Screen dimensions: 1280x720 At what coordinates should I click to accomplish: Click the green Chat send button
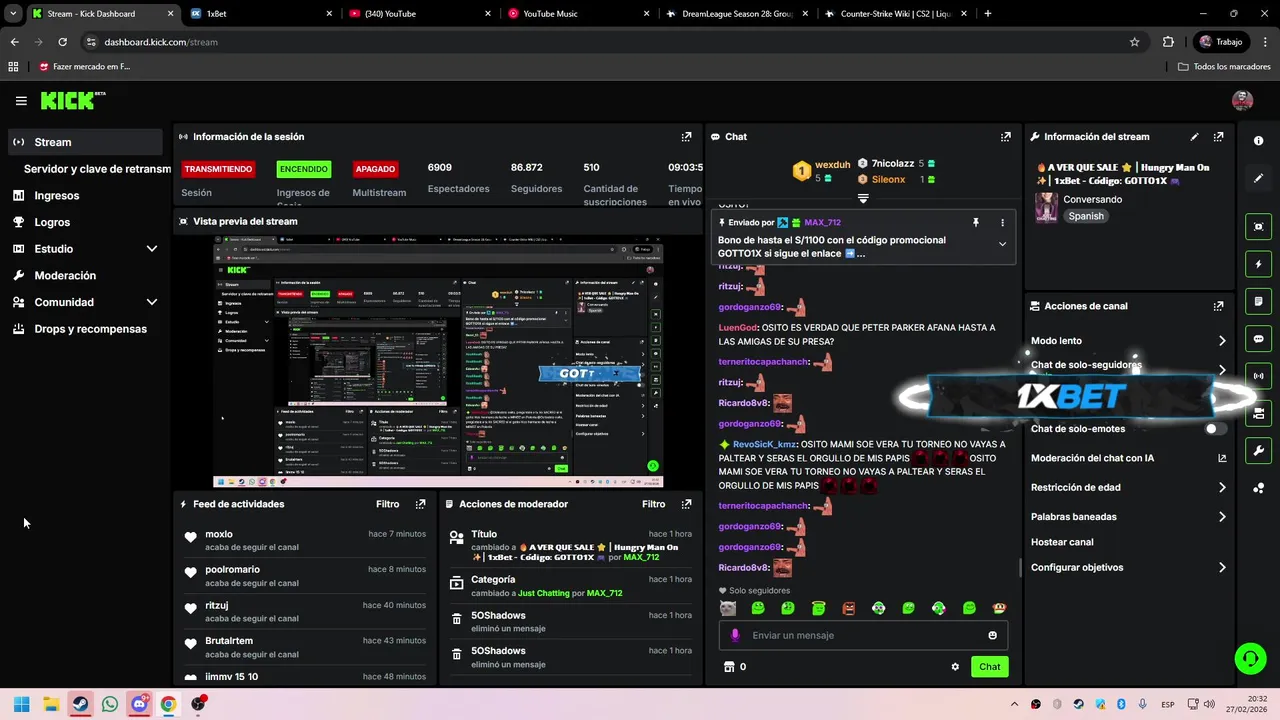pyautogui.click(x=989, y=667)
